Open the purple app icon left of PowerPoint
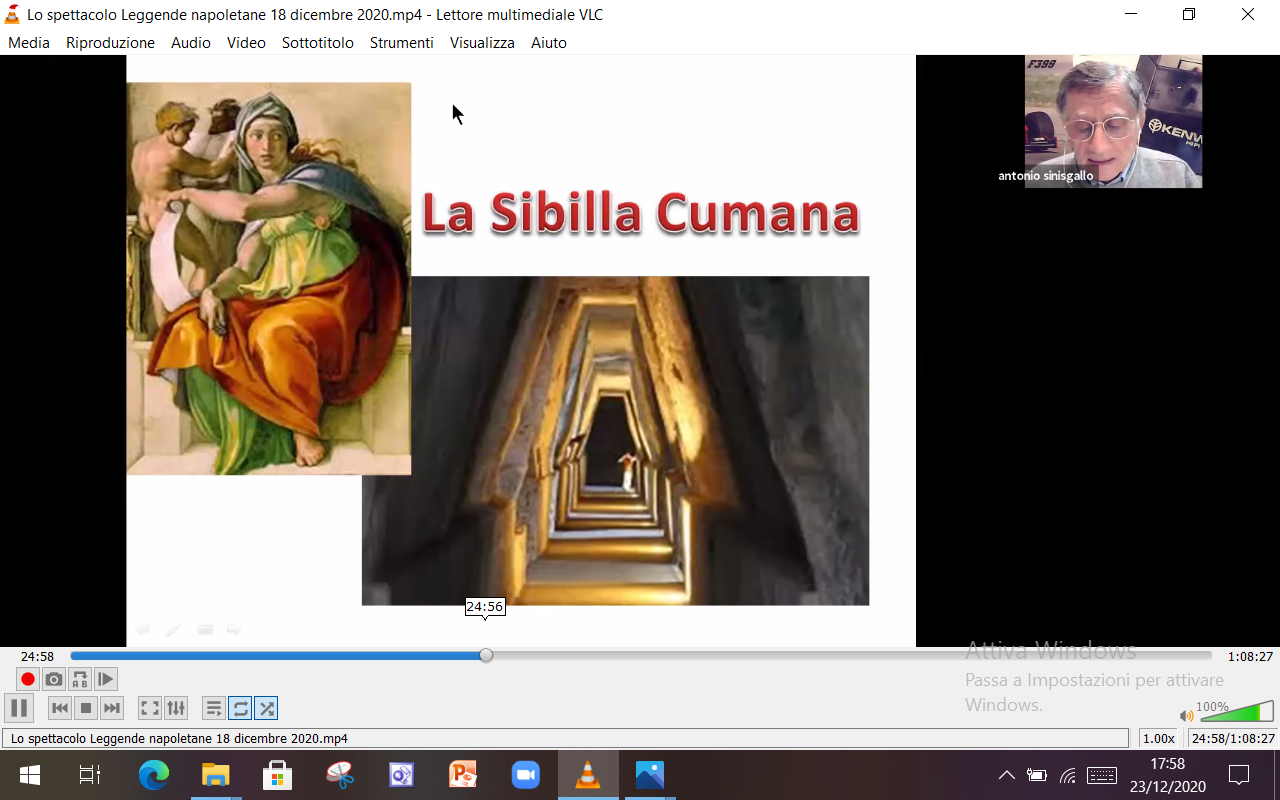The image size is (1280, 800). point(402,775)
